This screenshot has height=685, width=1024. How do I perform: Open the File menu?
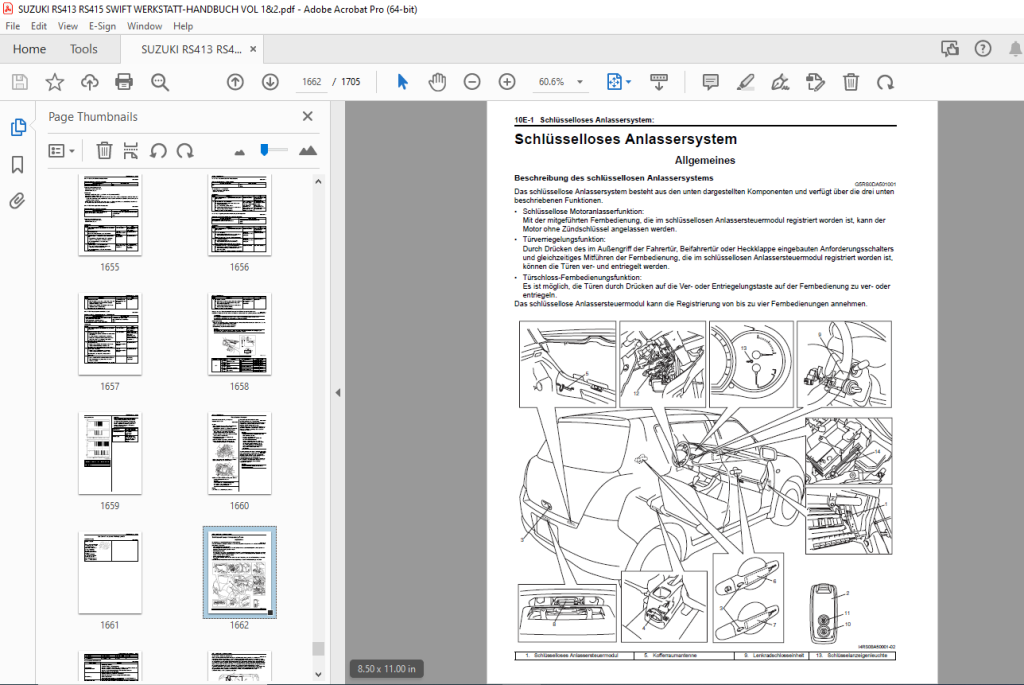click(12, 26)
